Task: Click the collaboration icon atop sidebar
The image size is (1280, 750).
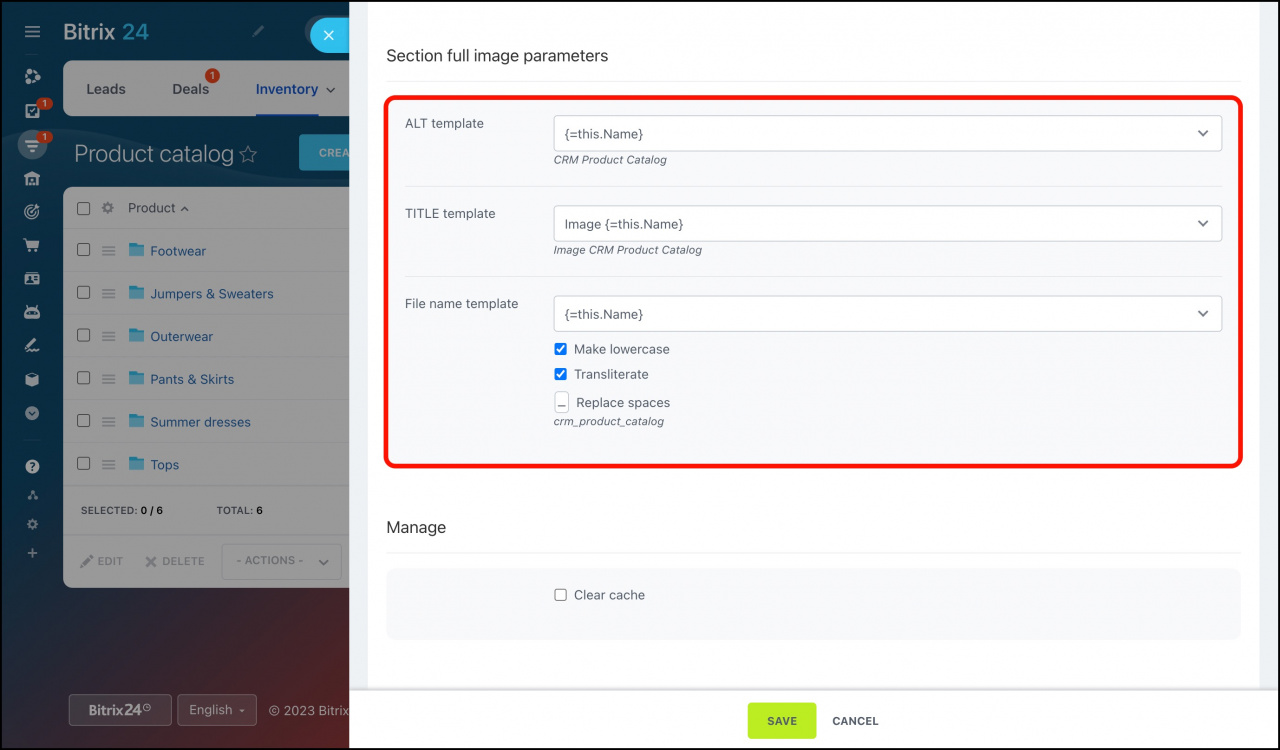Action: [x=32, y=77]
